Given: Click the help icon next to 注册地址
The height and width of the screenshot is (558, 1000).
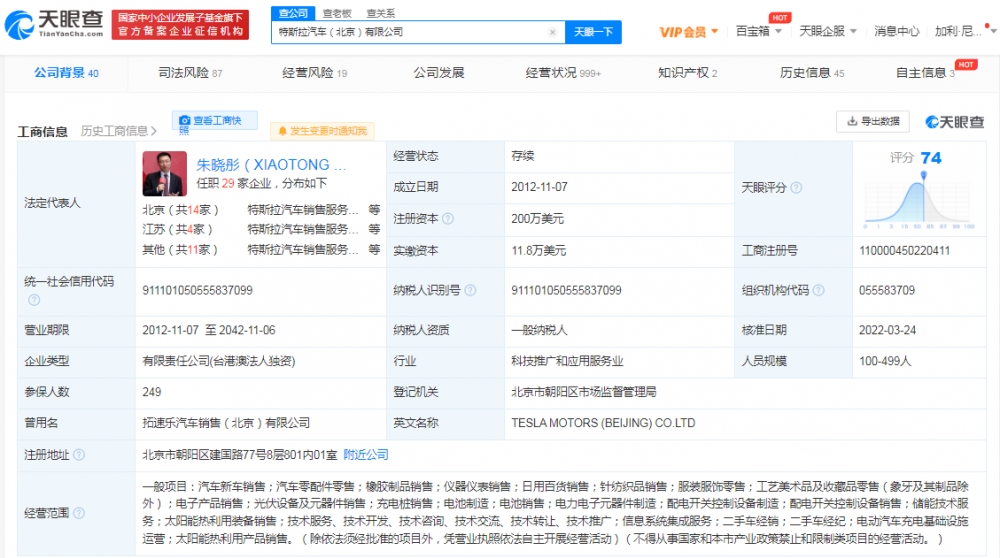Looking at the screenshot, I should (x=78, y=455).
